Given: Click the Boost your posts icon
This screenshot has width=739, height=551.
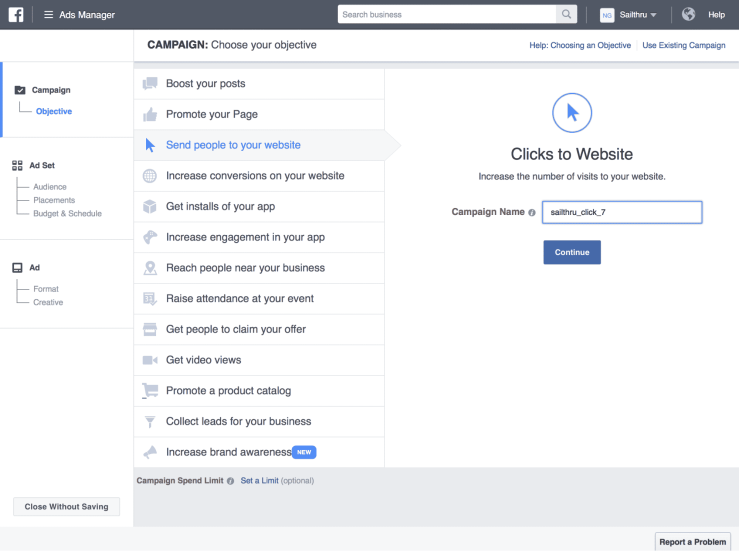Looking at the screenshot, I should click(x=150, y=84).
